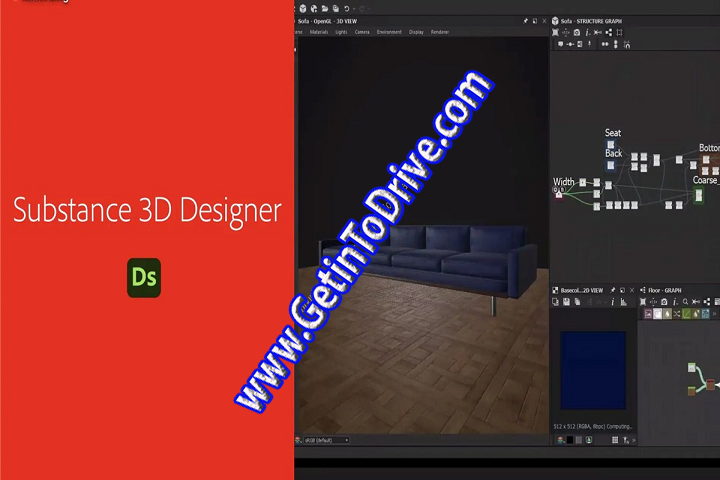Expand Floor graph node bar overflow
This screenshot has height=480, width=720.
click(x=714, y=314)
